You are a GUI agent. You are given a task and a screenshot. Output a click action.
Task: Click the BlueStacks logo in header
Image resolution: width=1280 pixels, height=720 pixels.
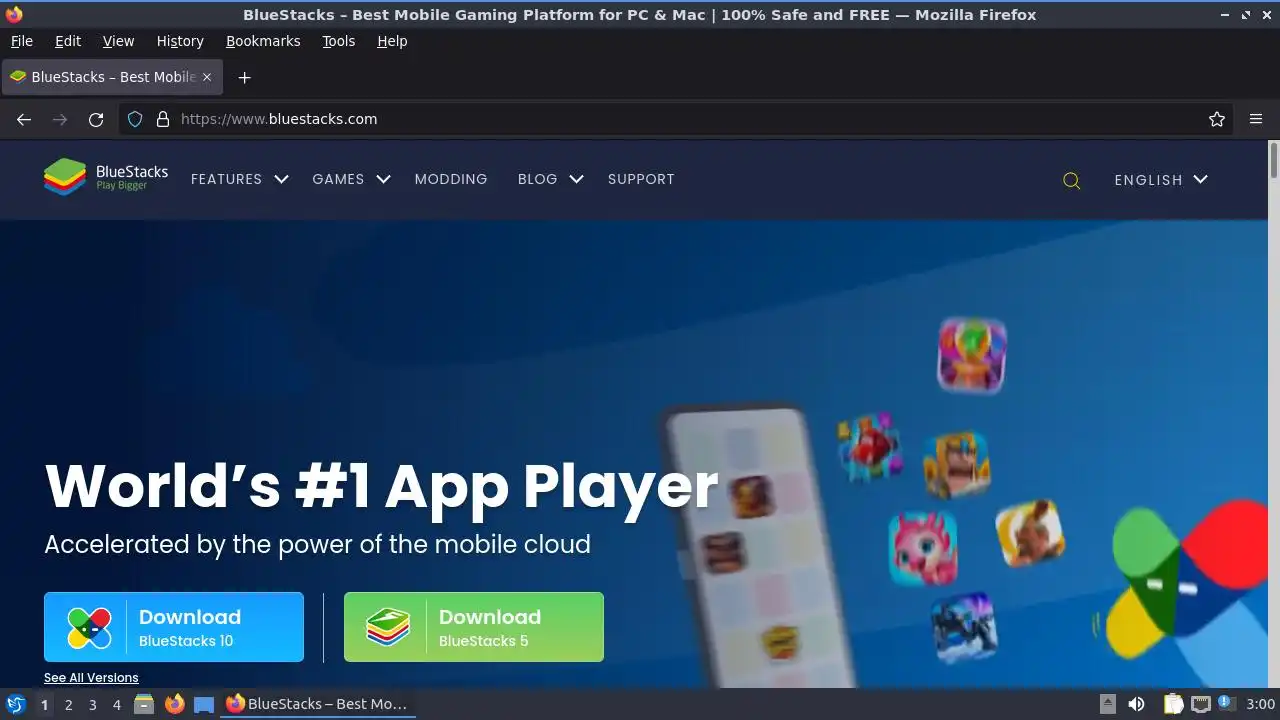click(x=106, y=178)
